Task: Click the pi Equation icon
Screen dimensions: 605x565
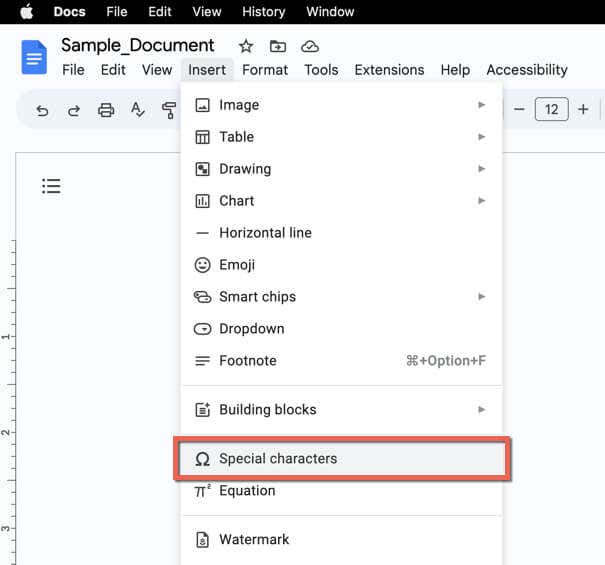Action: tap(202, 491)
